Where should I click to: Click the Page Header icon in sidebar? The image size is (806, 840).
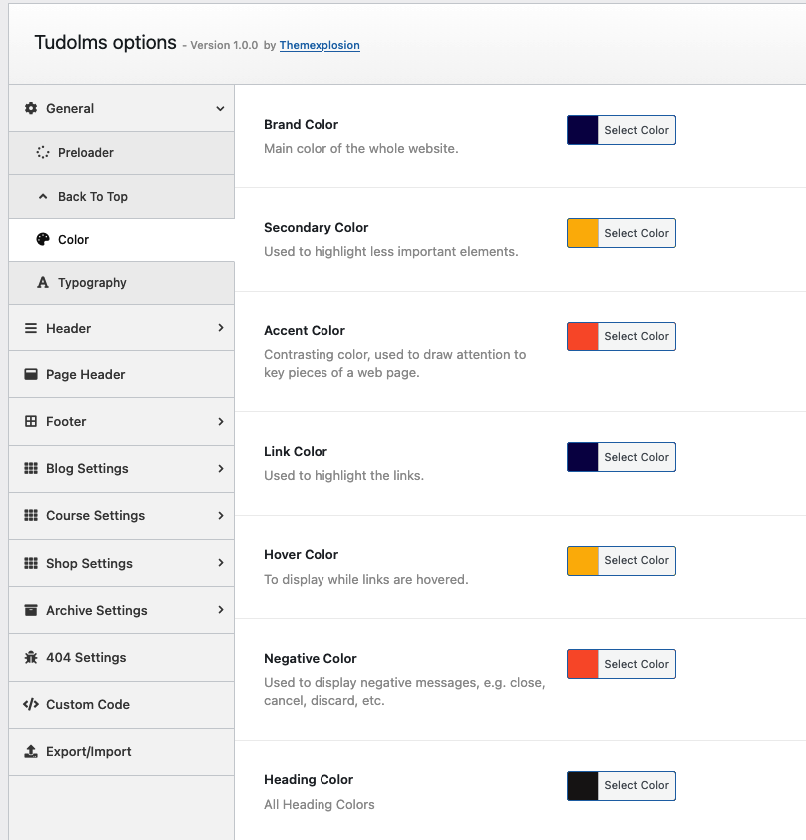tap(31, 374)
